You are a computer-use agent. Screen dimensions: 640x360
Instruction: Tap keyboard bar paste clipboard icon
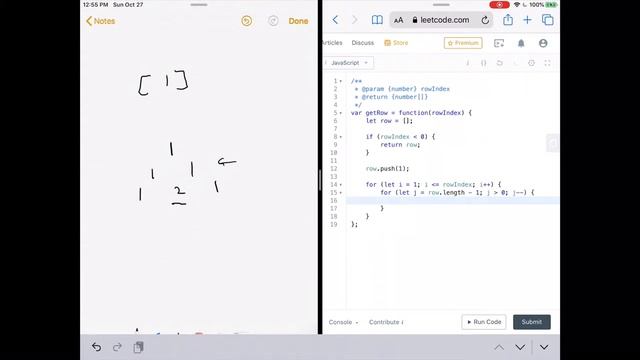138,347
